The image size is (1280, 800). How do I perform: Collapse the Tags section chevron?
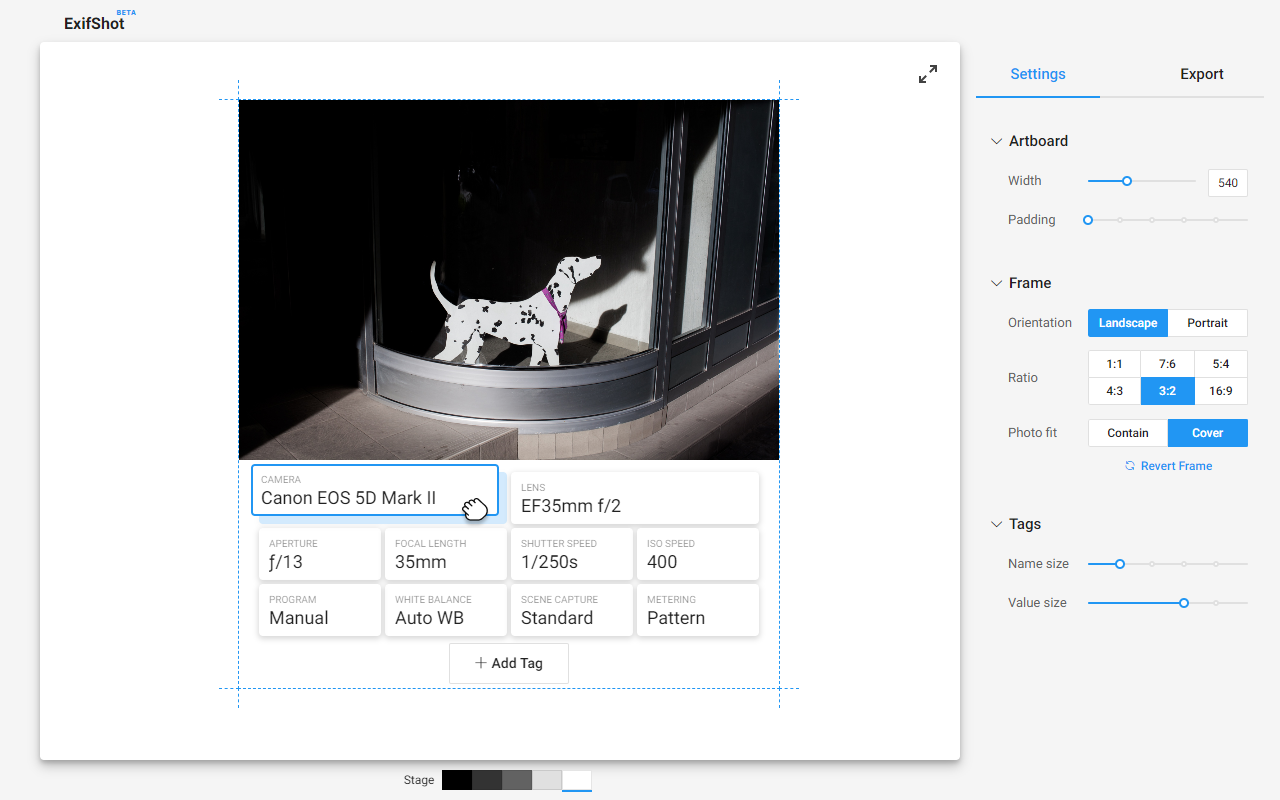pyautogui.click(x=996, y=524)
